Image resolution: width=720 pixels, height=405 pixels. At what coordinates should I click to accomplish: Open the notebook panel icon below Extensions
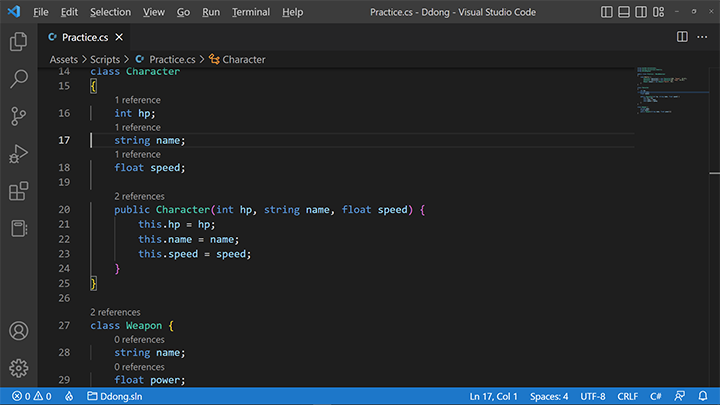(18, 228)
